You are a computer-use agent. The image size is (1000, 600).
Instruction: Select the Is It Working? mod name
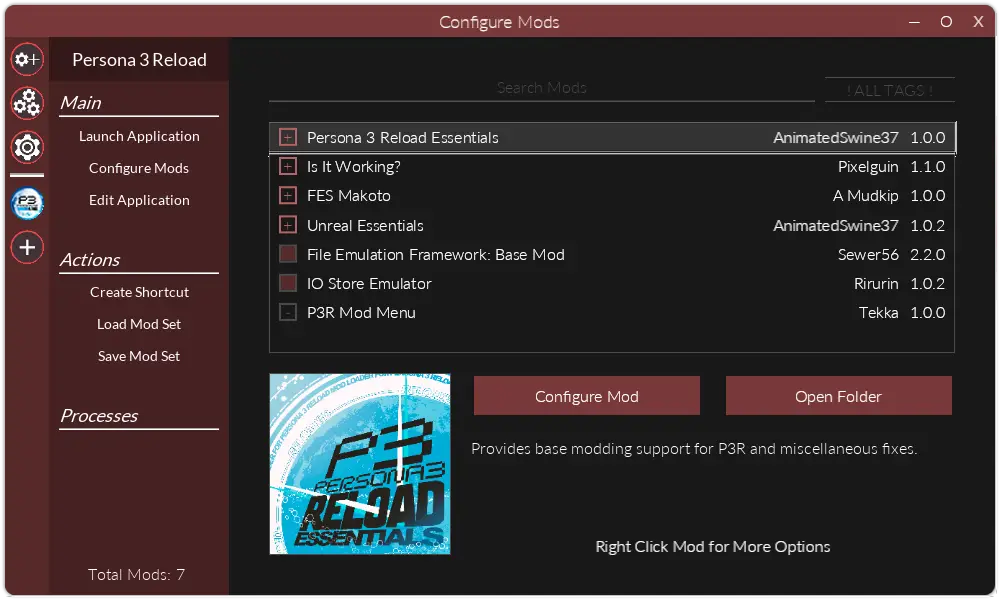(x=353, y=166)
